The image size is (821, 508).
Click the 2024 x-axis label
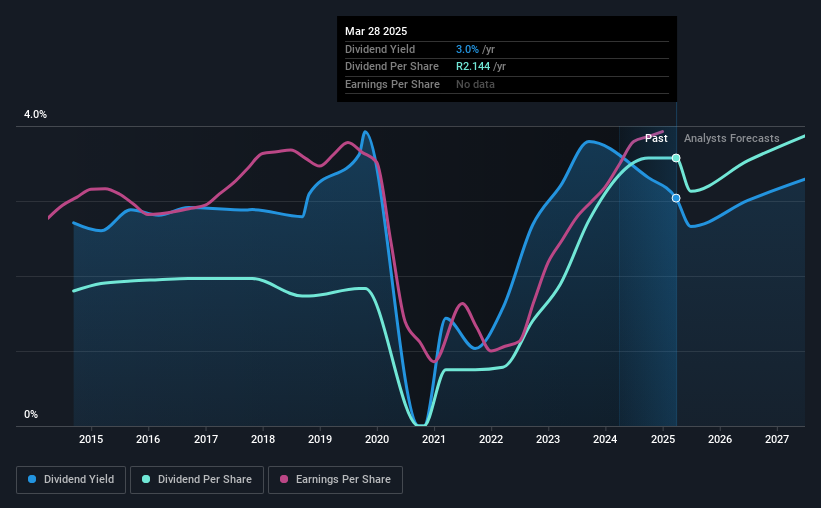click(x=605, y=439)
